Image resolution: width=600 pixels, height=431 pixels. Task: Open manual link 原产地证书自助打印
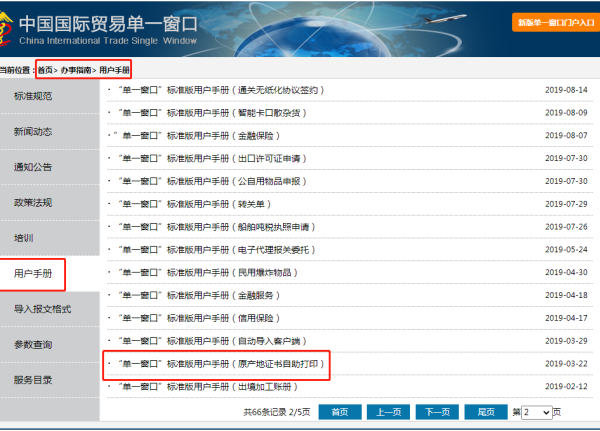(x=221, y=364)
